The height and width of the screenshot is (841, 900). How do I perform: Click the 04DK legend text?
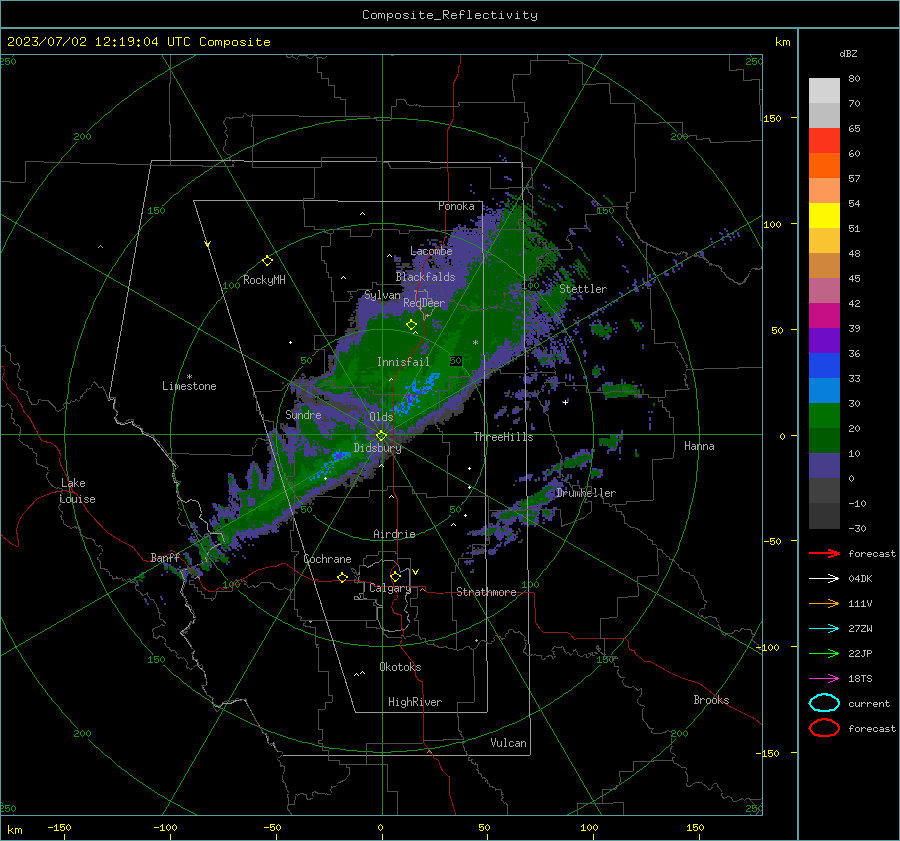[x=860, y=579]
